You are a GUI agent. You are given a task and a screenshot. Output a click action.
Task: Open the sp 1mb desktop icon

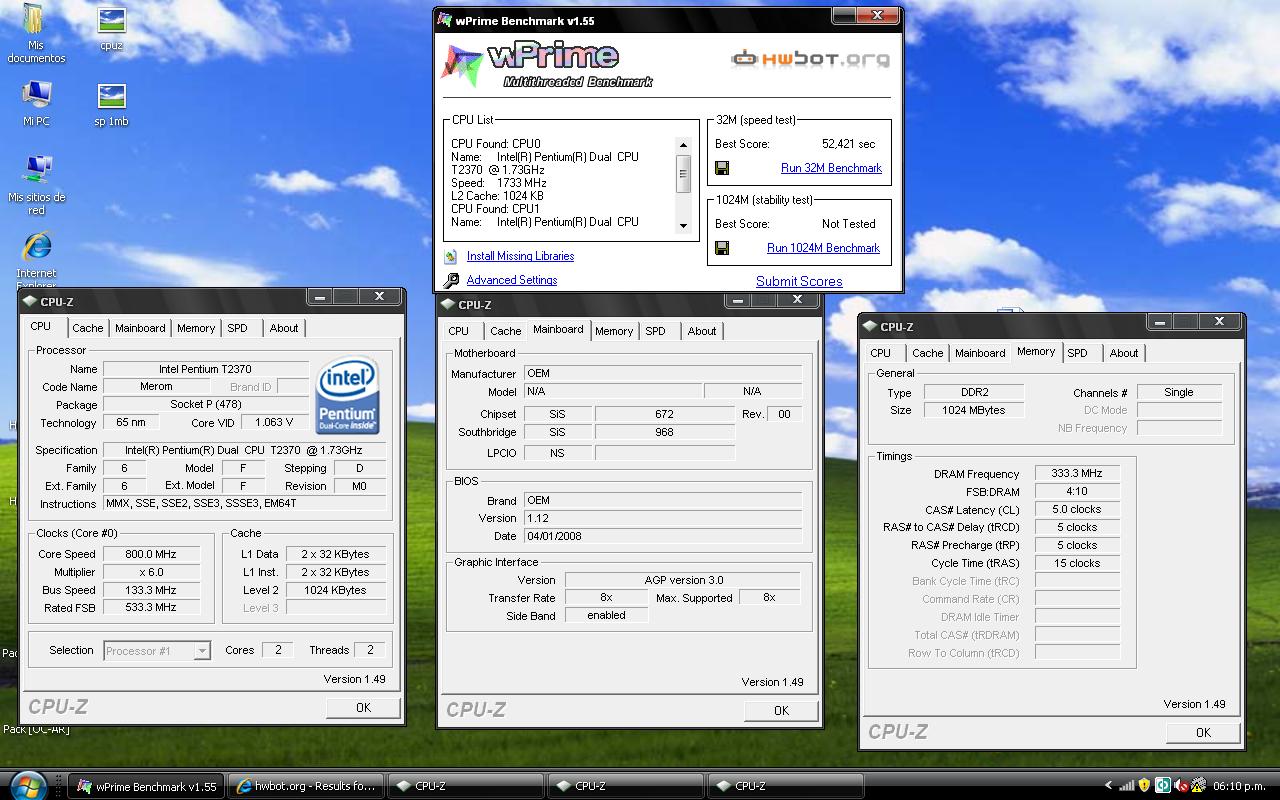point(111,104)
